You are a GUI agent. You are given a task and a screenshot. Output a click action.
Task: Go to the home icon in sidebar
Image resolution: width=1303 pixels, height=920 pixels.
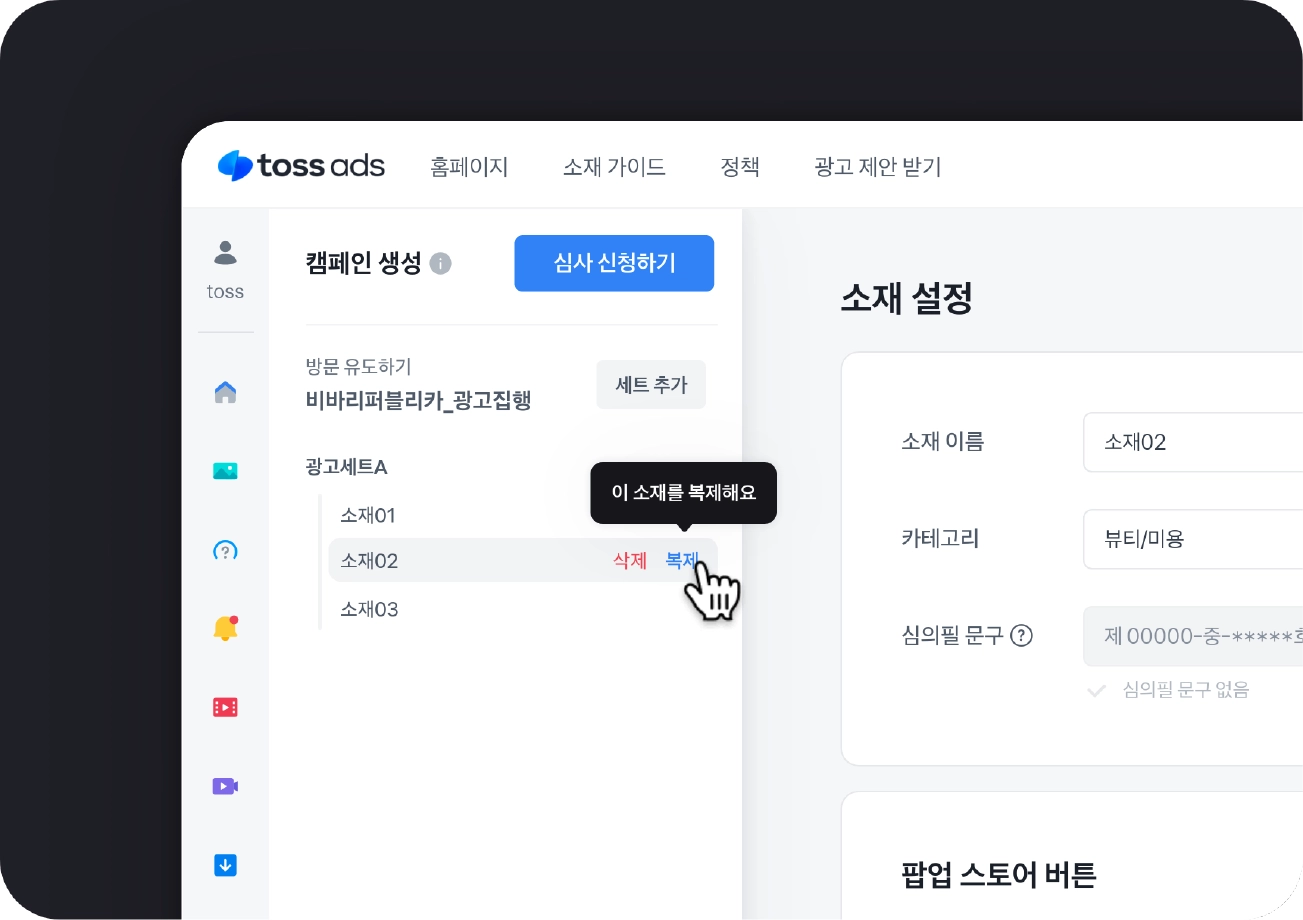click(x=226, y=392)
